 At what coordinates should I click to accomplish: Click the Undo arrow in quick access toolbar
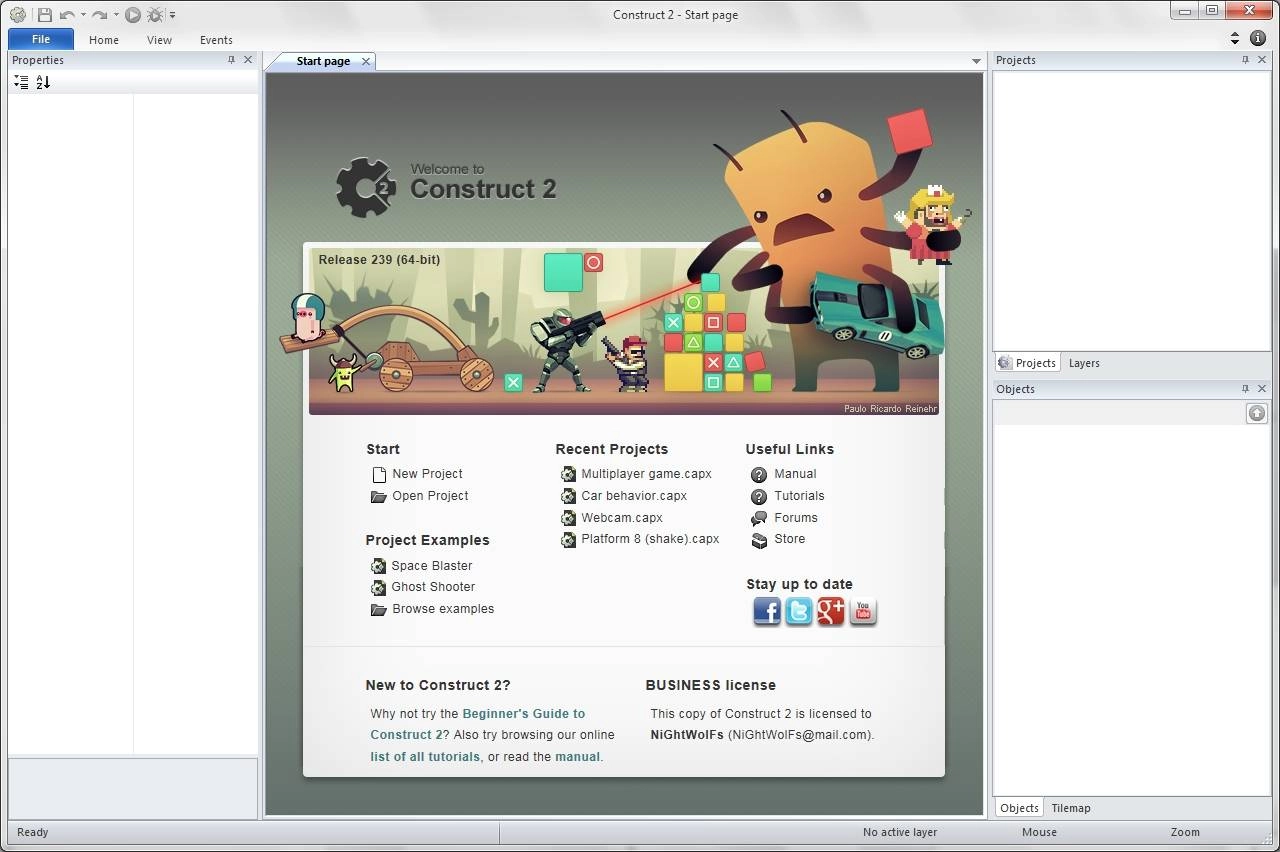click(x=67, y=15)
